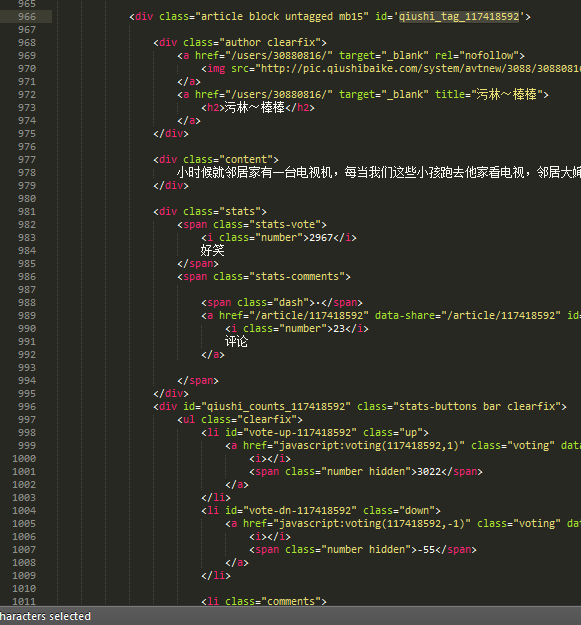Click the /users/30880816/ href on line 969
The width and height of the screenshot is (581, 625).
tap(279, 55)
